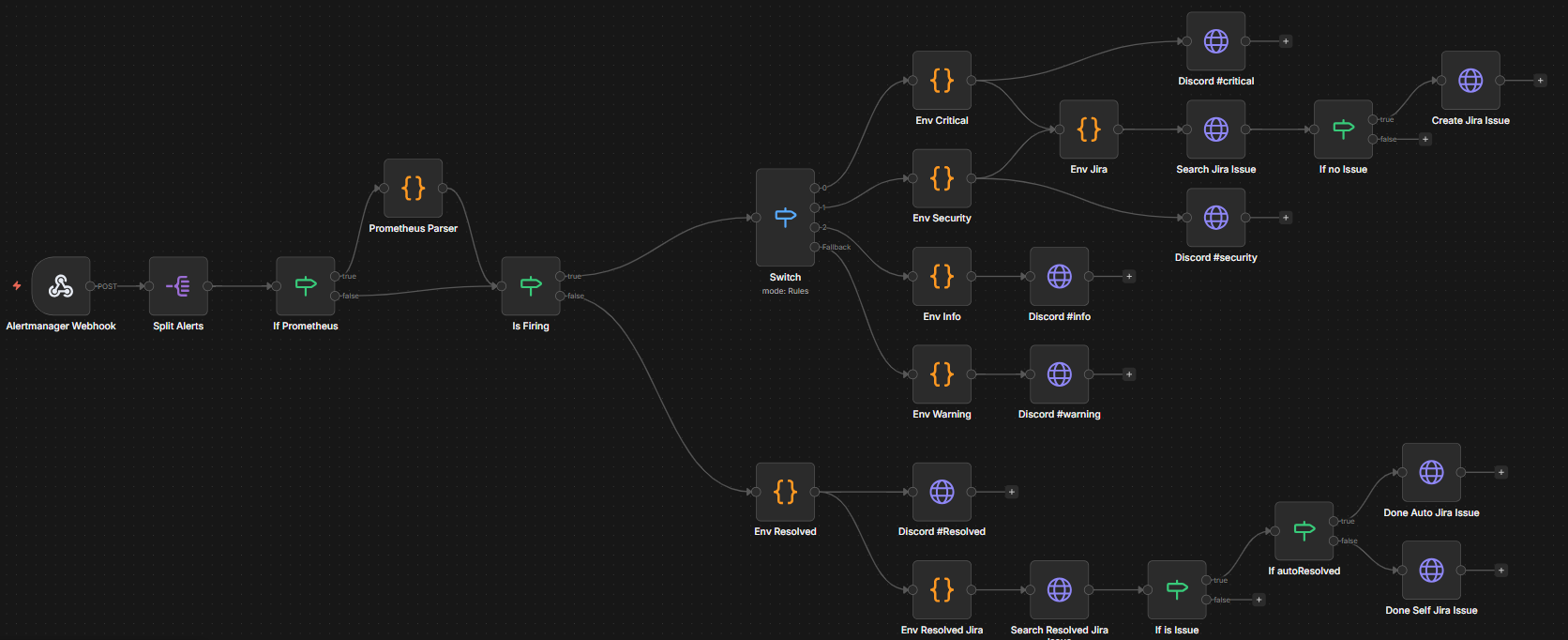Click the Discord #warning HTTP node
This screenshot has width=1568, height=640.
1059,374
